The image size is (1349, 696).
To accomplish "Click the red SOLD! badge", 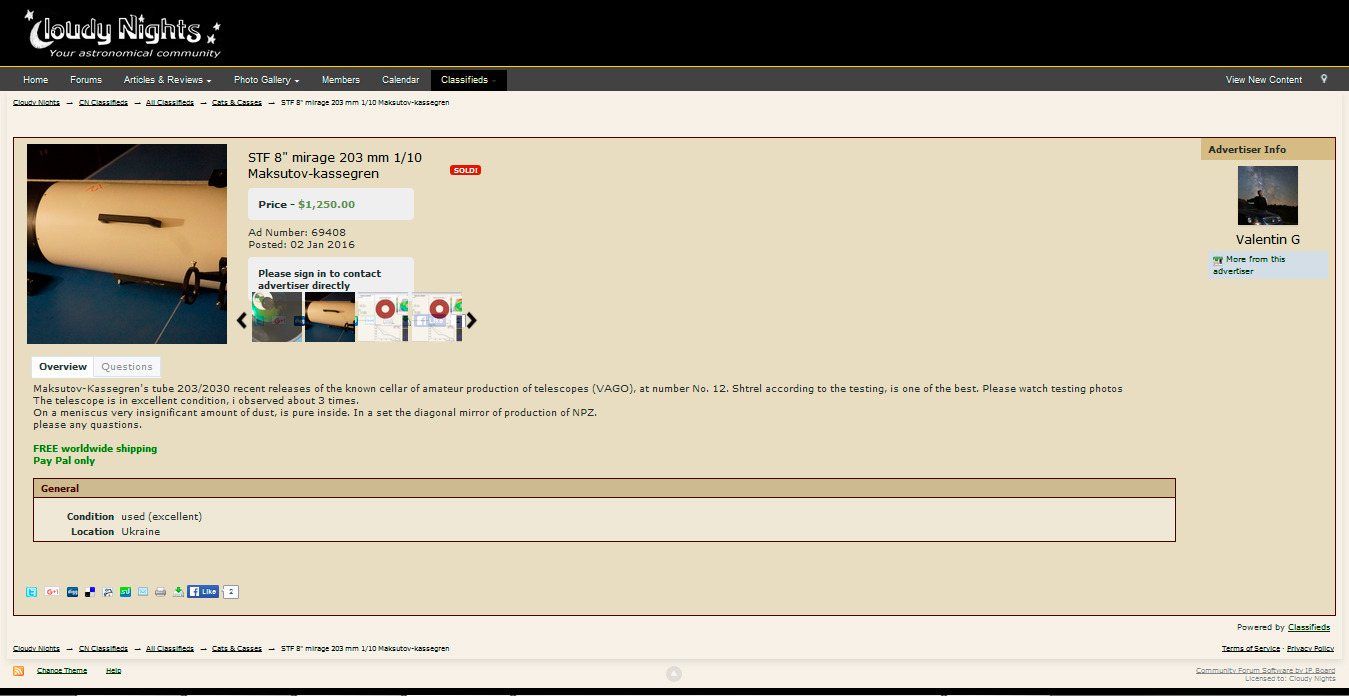I will [x=466, y=171].
